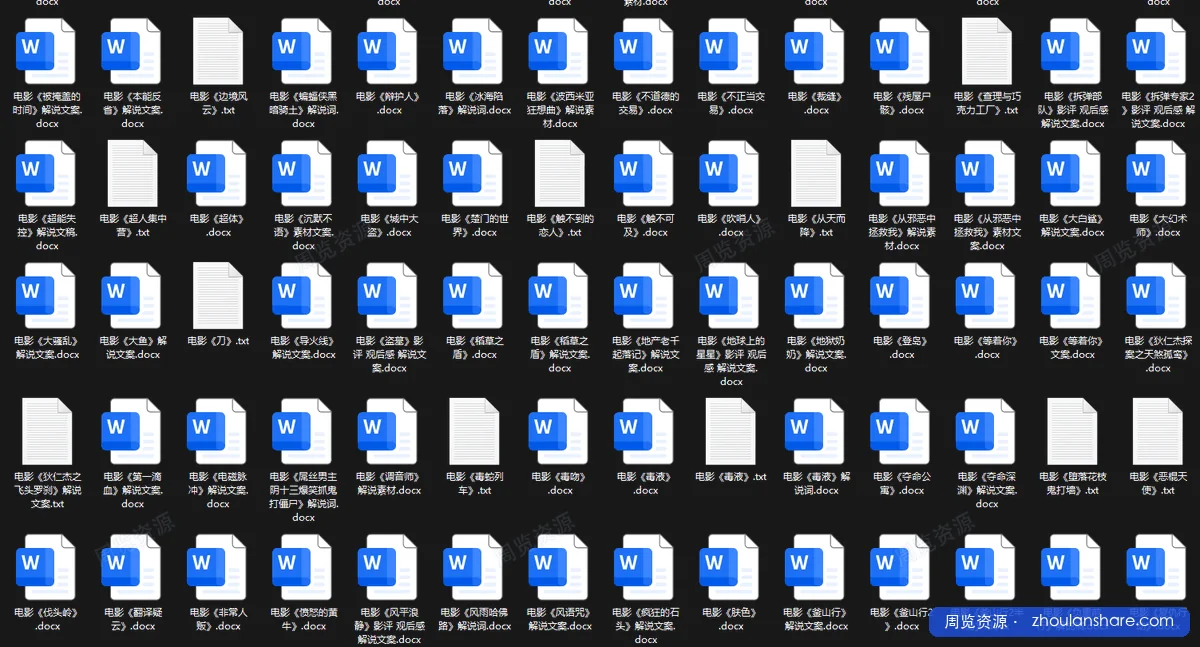Click the 电影《毒蛇列车》.txt file icon
The image size is (1200, 647).
coord(474,432)
